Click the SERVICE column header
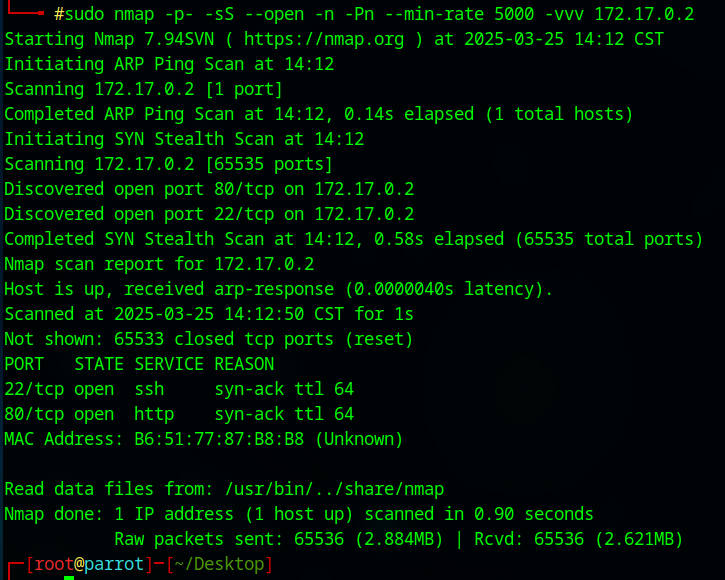Screen dimensions: 725x580 pyautogui.click(x=169, y=364)
